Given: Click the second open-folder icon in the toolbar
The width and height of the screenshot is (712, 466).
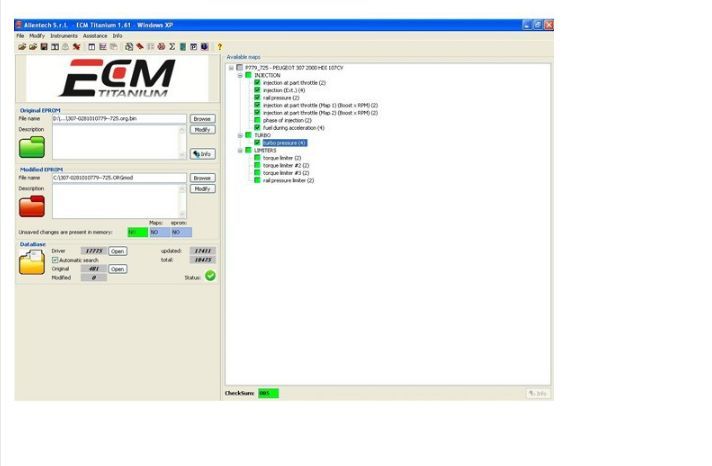Looking at the screenshot, I should pyautogui.click(x=33, y=47).
